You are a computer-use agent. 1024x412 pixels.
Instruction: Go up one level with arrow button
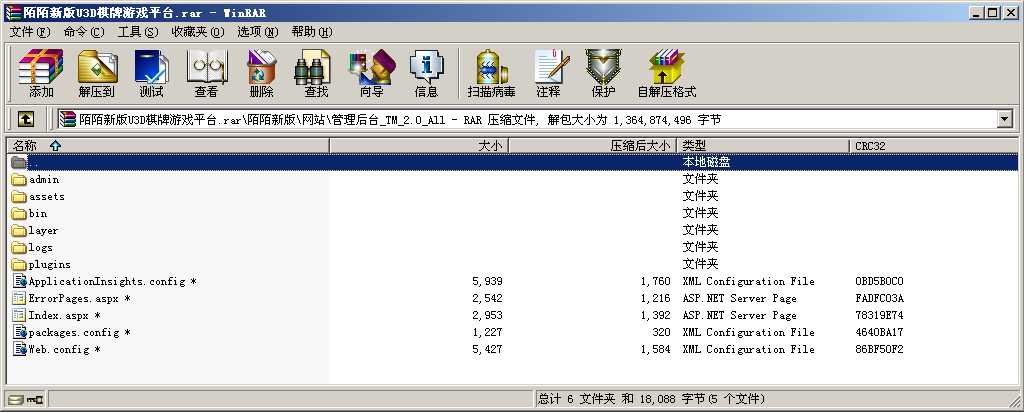(25, 119)
